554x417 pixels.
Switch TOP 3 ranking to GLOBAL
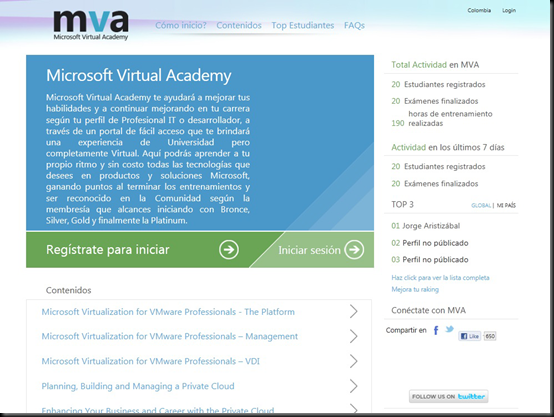click(481, 205)
